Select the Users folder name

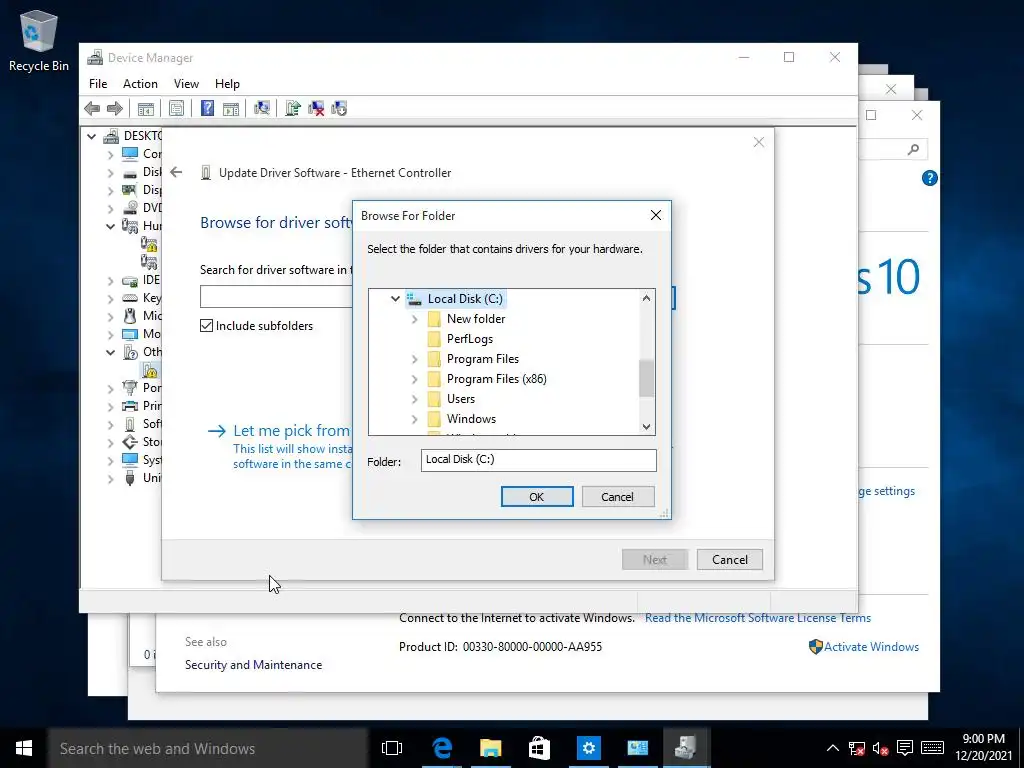point(460,399)
